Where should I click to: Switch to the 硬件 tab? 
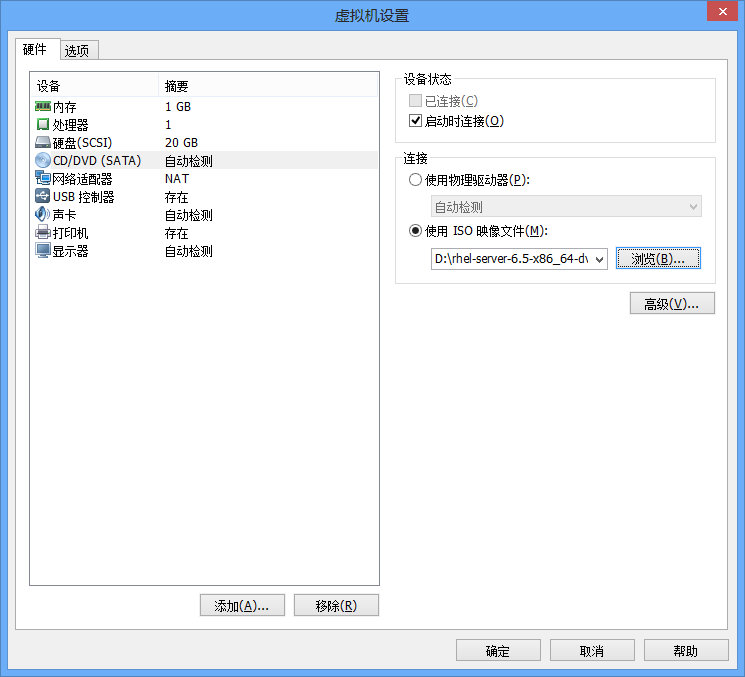35,50
